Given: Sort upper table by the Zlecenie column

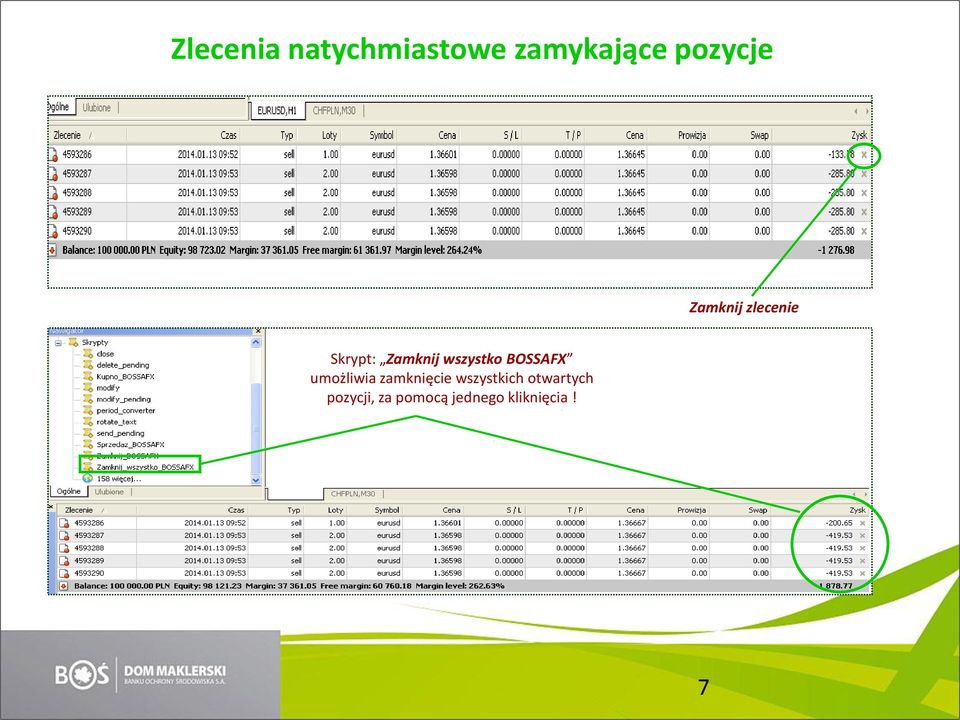Looking at the screenshot, I should [87, 135].
